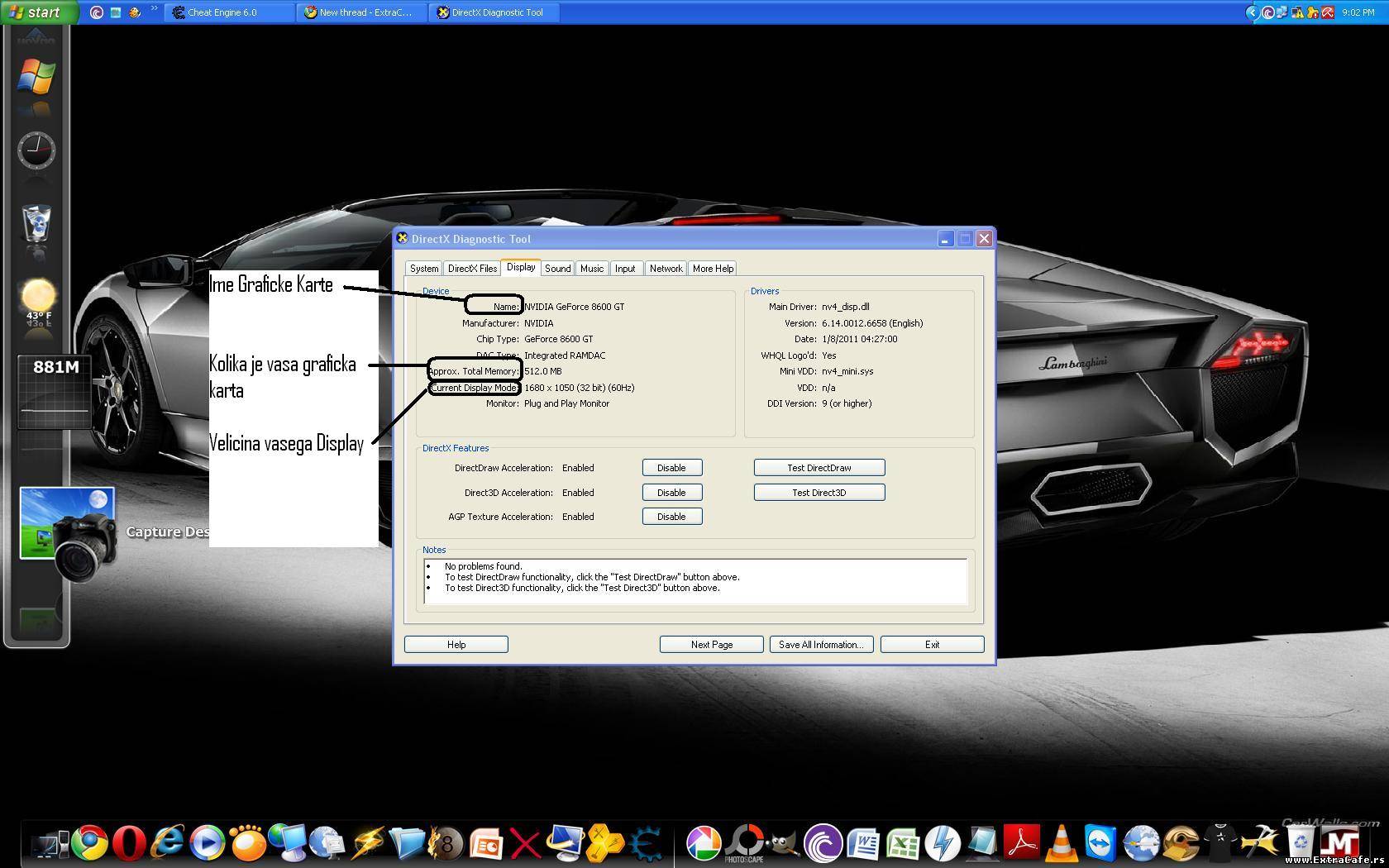Click the Help button
This screenshot has width=1389, height=868.
click(x=456, y=645)
